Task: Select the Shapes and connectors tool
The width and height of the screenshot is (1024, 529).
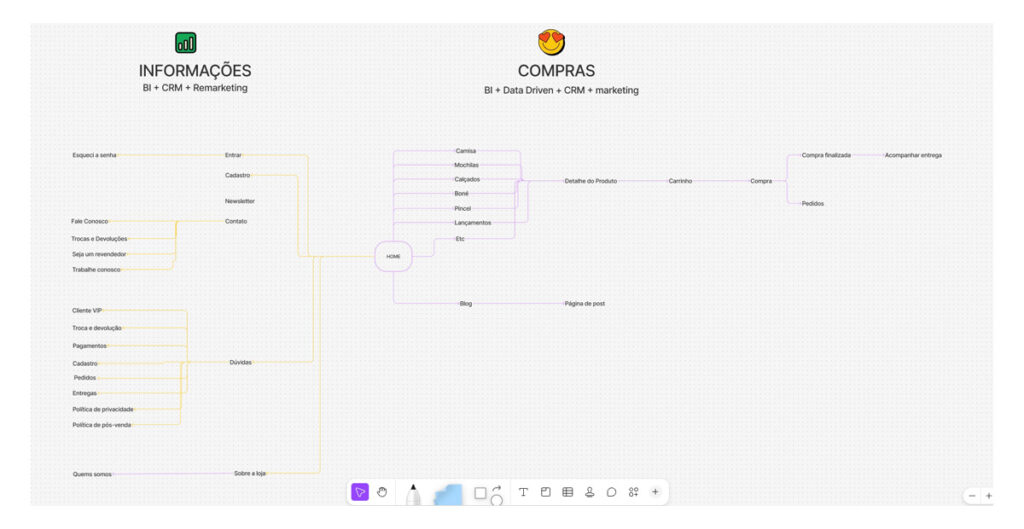Action: (487, 493)
